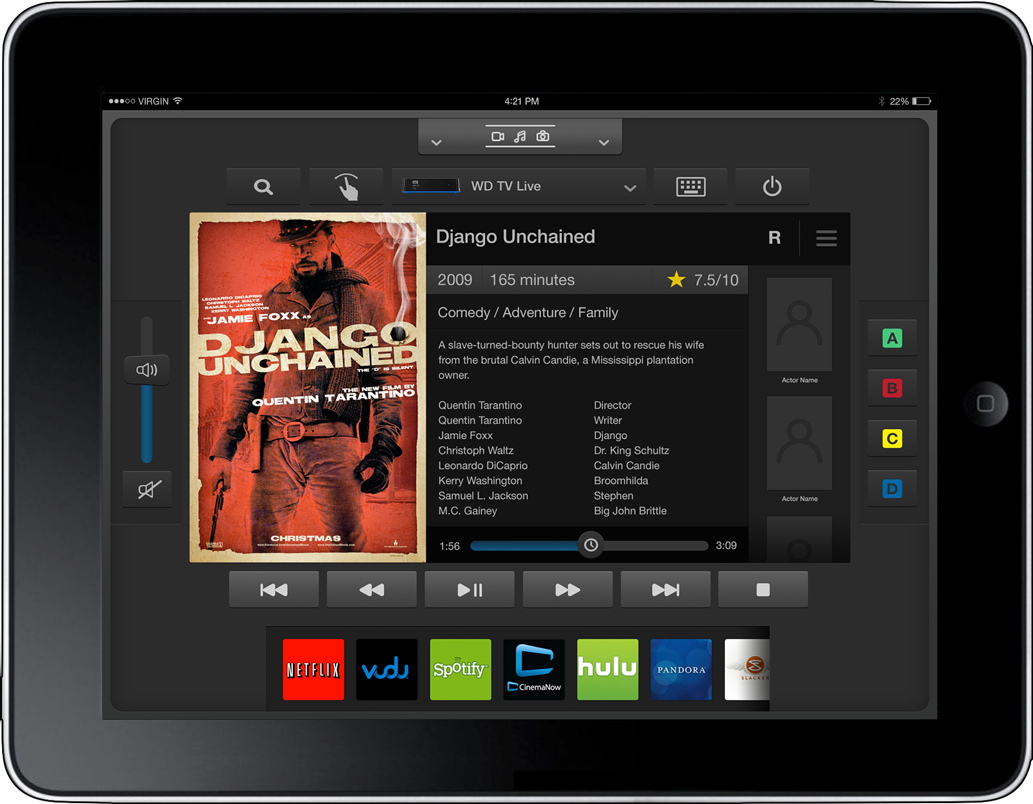Click the first Actor Name placeholder photo
Image resolution: width=1033 pixels, height=804 pixels.
(x=799, y=324)
